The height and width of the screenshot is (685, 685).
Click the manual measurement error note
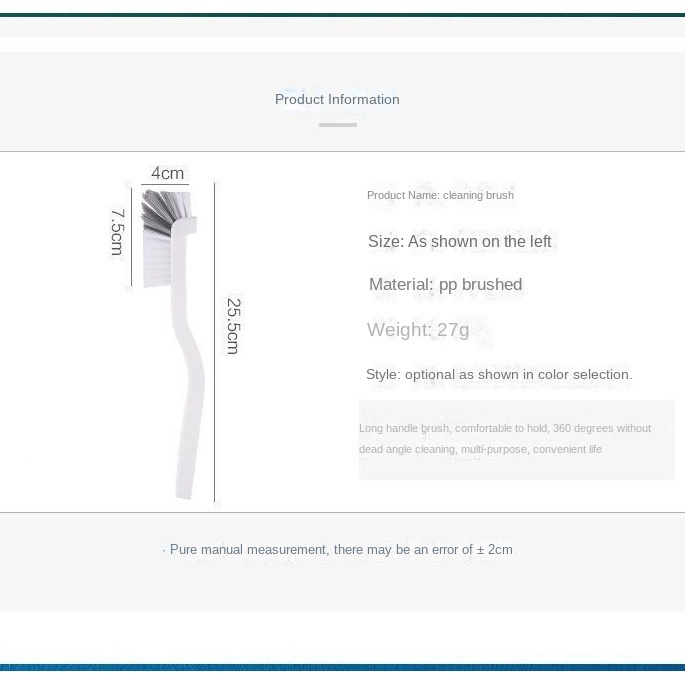click(337, 549)
